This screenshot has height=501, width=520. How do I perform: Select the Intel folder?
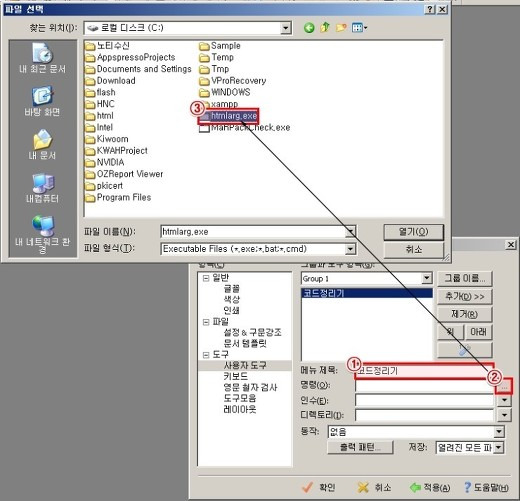[99, 127]
